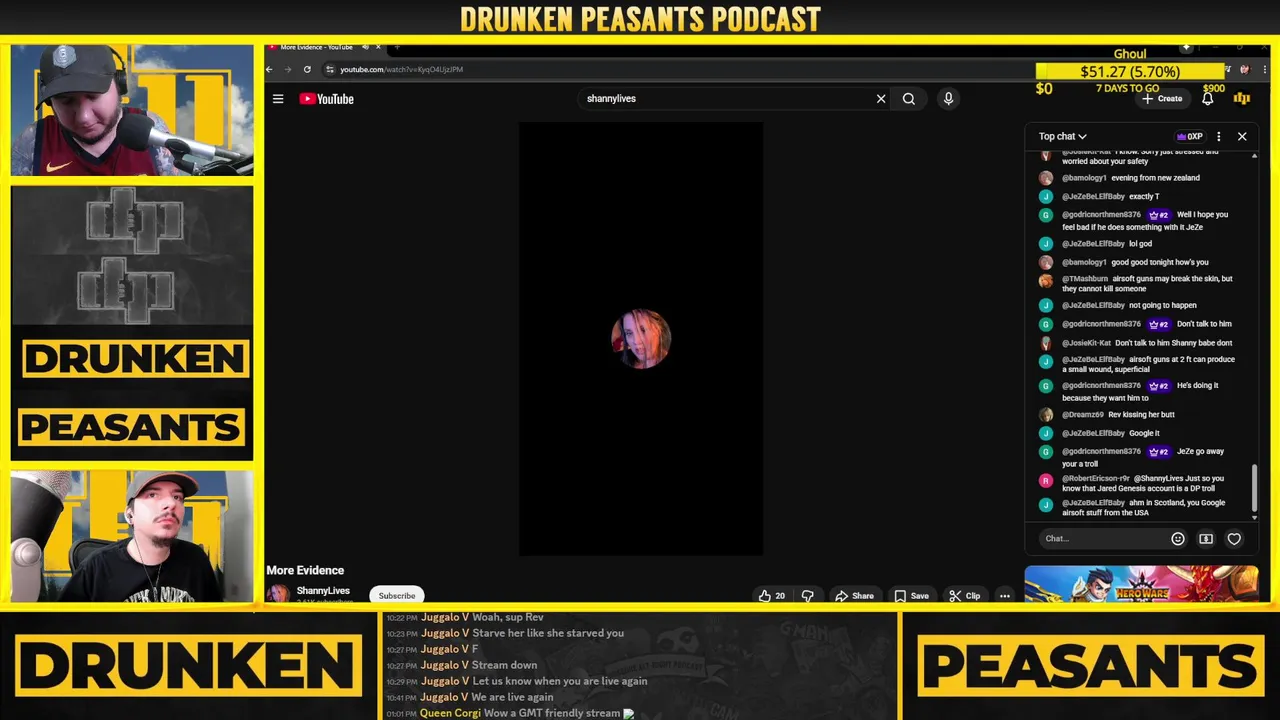The width and height of the screenshot is (1280, 720).
Task: Open the chat emoji picker
Action: tap(1178, 539)
